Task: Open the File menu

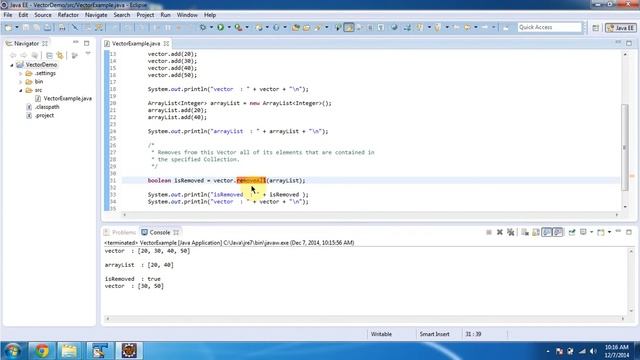Action: (8, 15)
